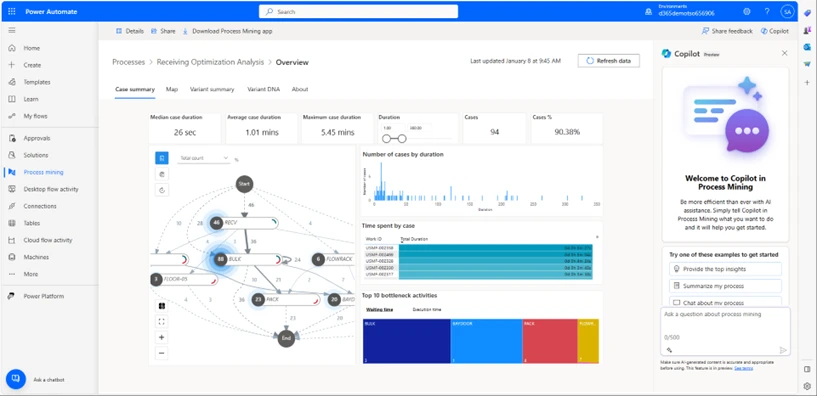
Task: Click the map layout grid icon
Action: click(162, 306)
